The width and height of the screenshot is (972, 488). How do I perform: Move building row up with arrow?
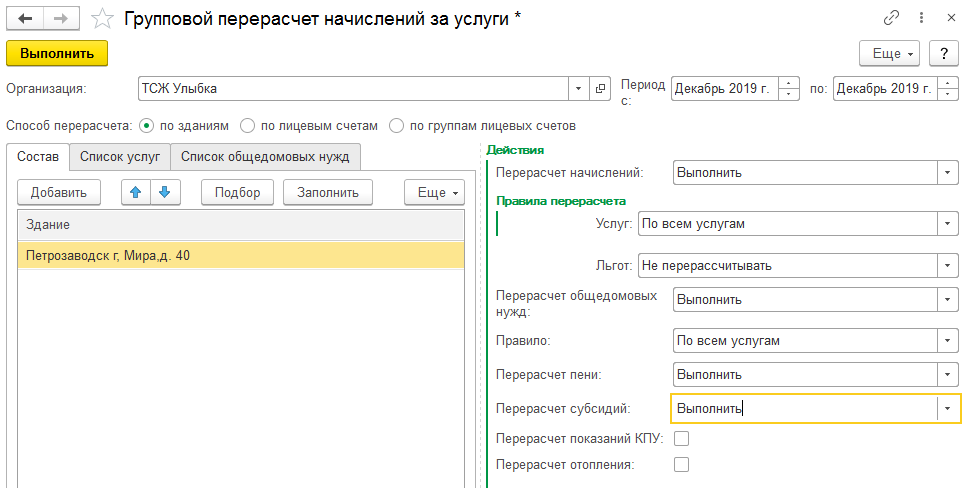point(136,192)
